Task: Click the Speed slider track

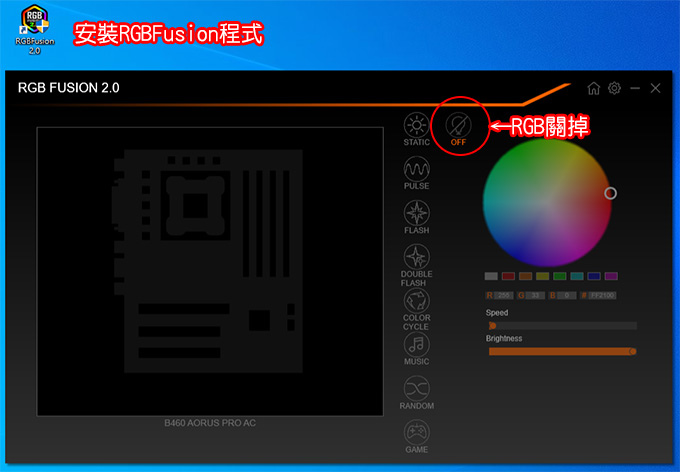Action: pyautogui.click(x=562, y=326)
